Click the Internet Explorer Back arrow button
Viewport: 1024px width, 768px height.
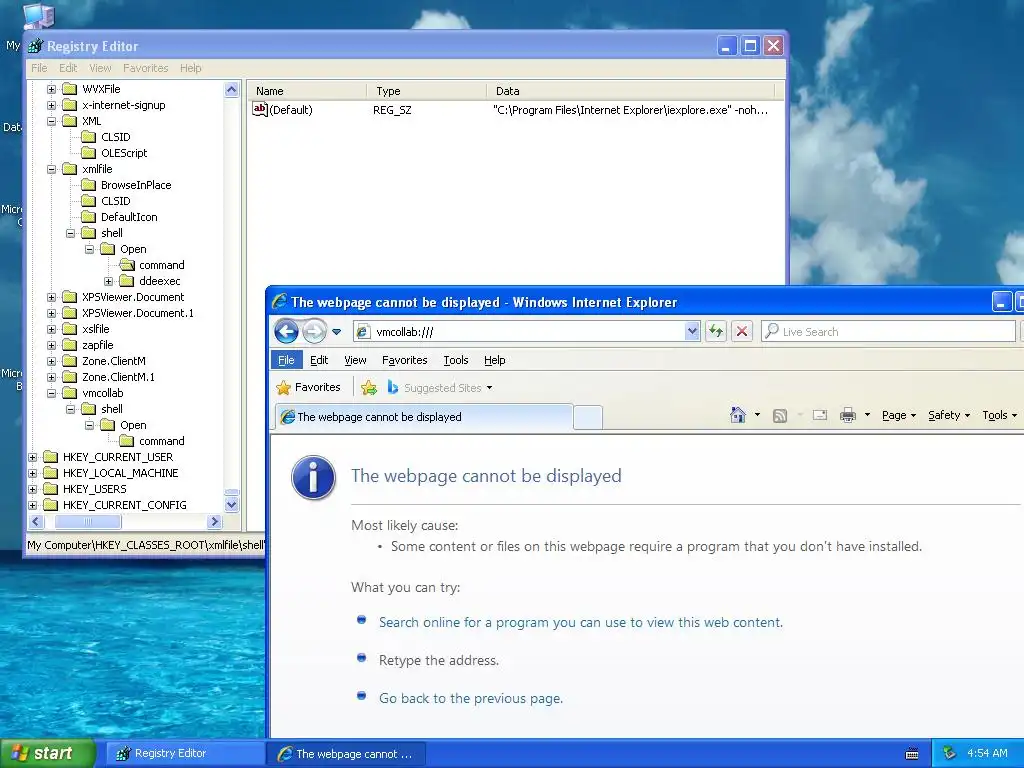[286, 331]
